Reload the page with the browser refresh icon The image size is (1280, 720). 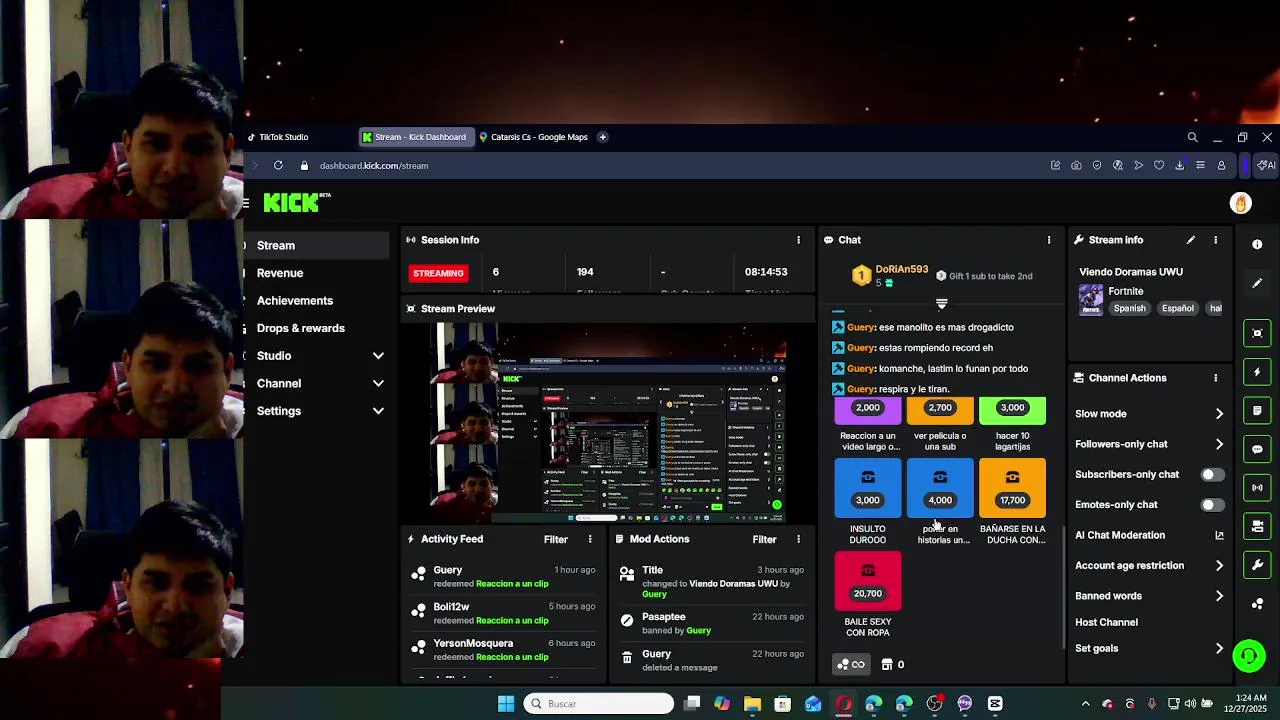[x=278, y=165]
